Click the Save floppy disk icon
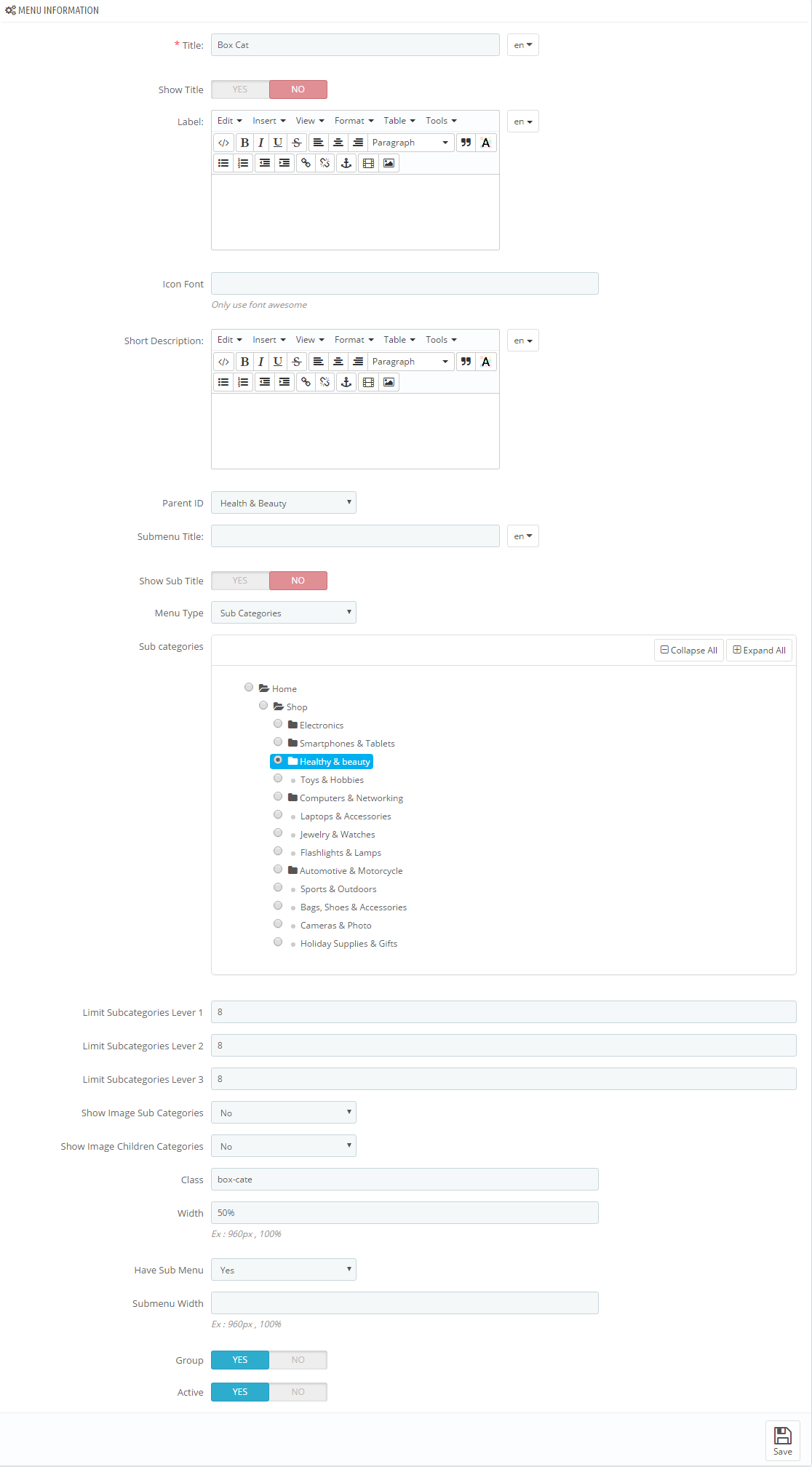 click(783, 1436)
